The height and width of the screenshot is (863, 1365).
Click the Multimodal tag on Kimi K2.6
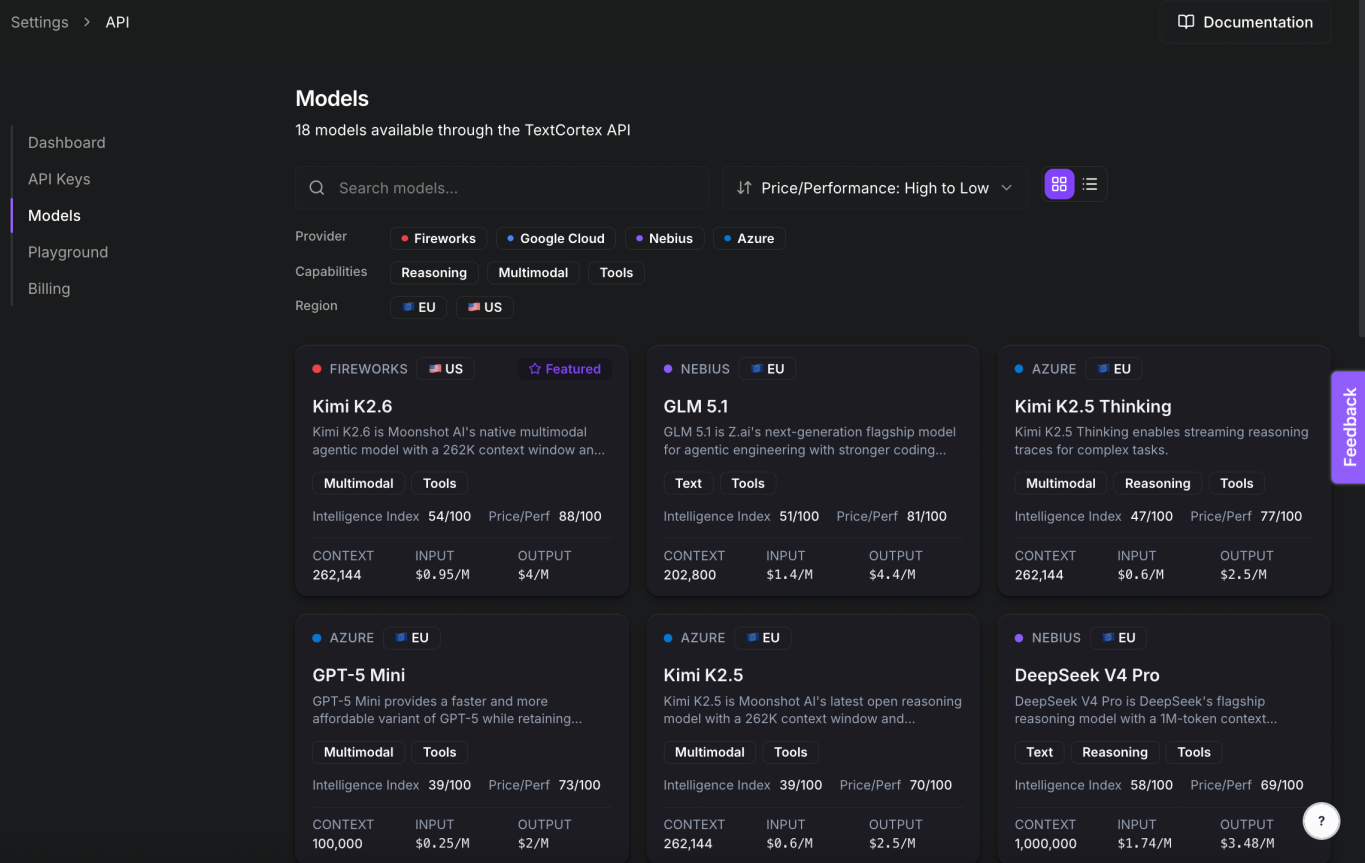point(359,483)
